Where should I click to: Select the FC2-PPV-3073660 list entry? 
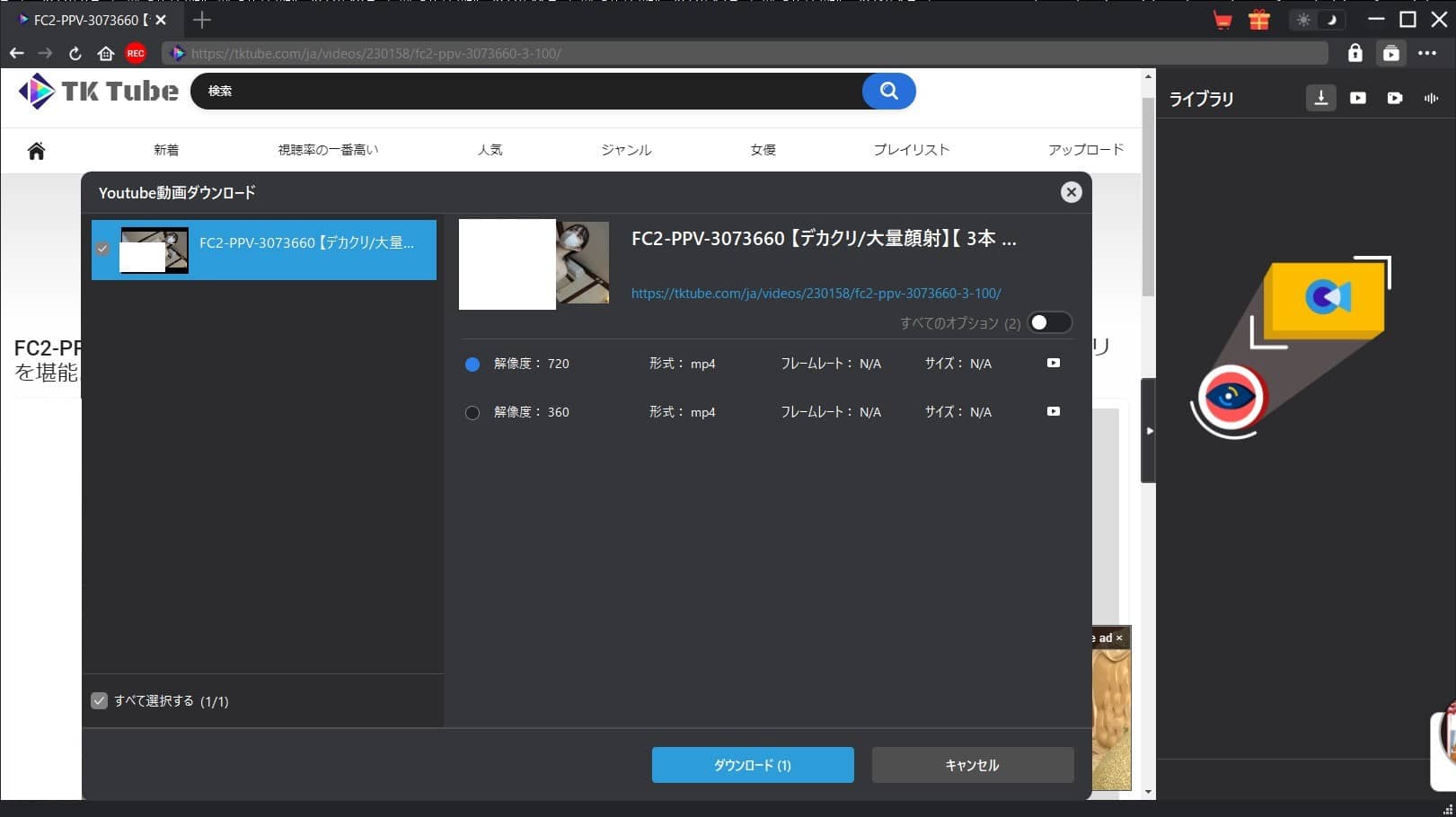264,250
